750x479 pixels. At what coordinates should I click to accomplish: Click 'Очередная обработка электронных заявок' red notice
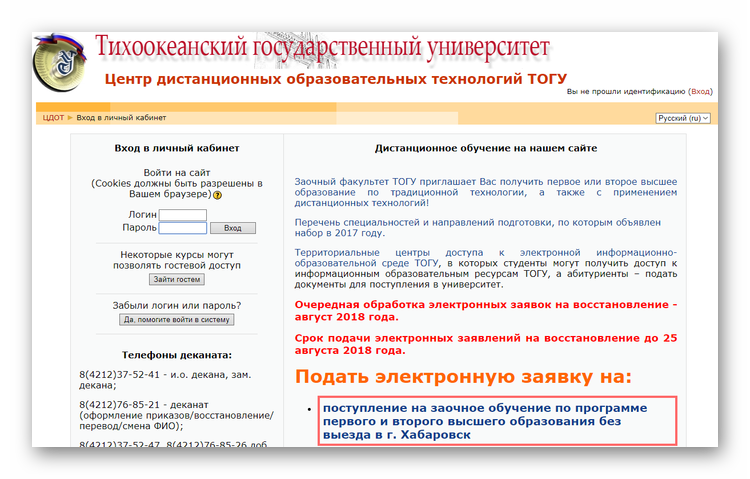click(485, 311)
